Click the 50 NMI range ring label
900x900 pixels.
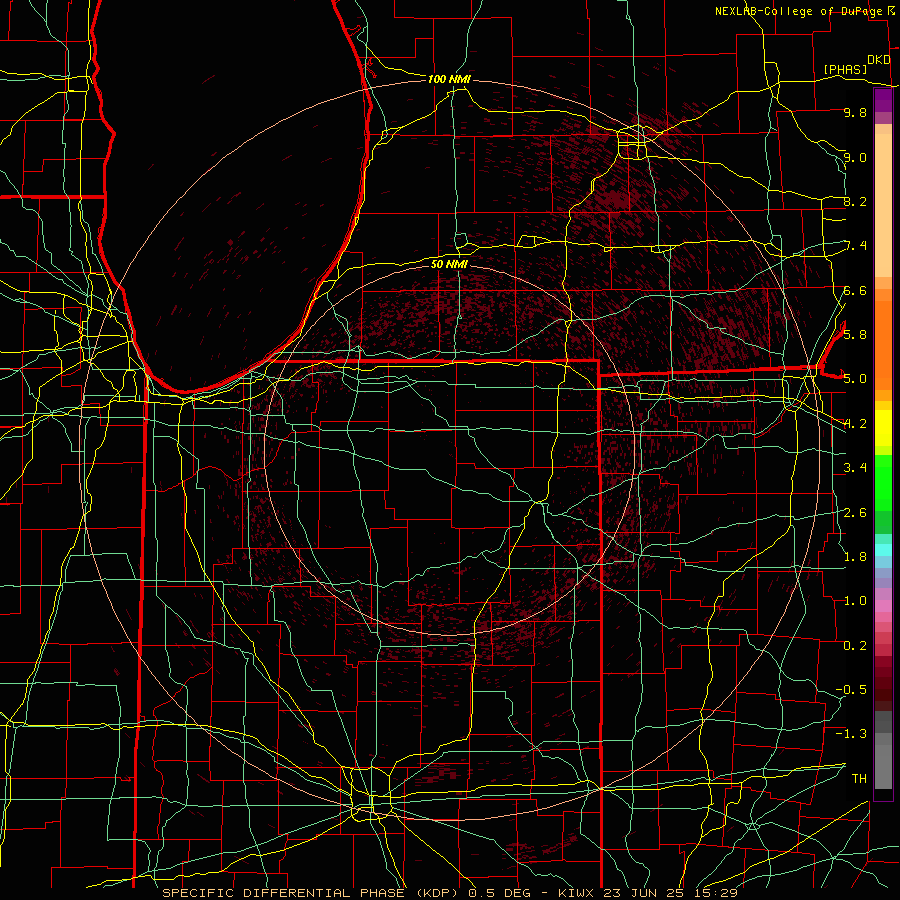point(449,264)
